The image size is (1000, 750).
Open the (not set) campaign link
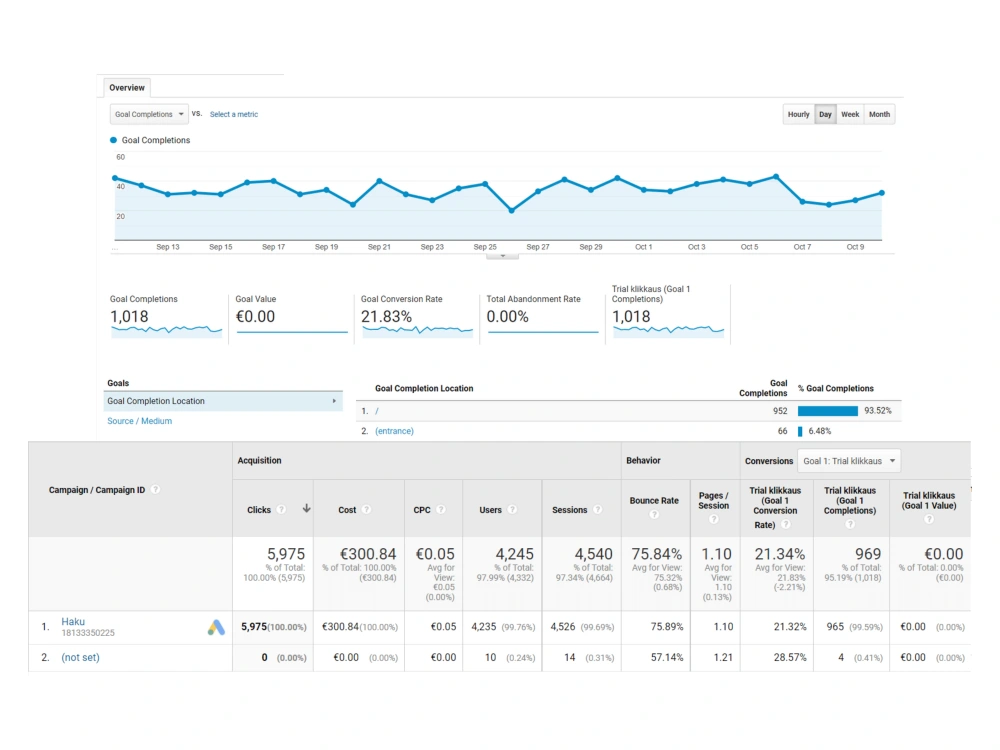80,658
